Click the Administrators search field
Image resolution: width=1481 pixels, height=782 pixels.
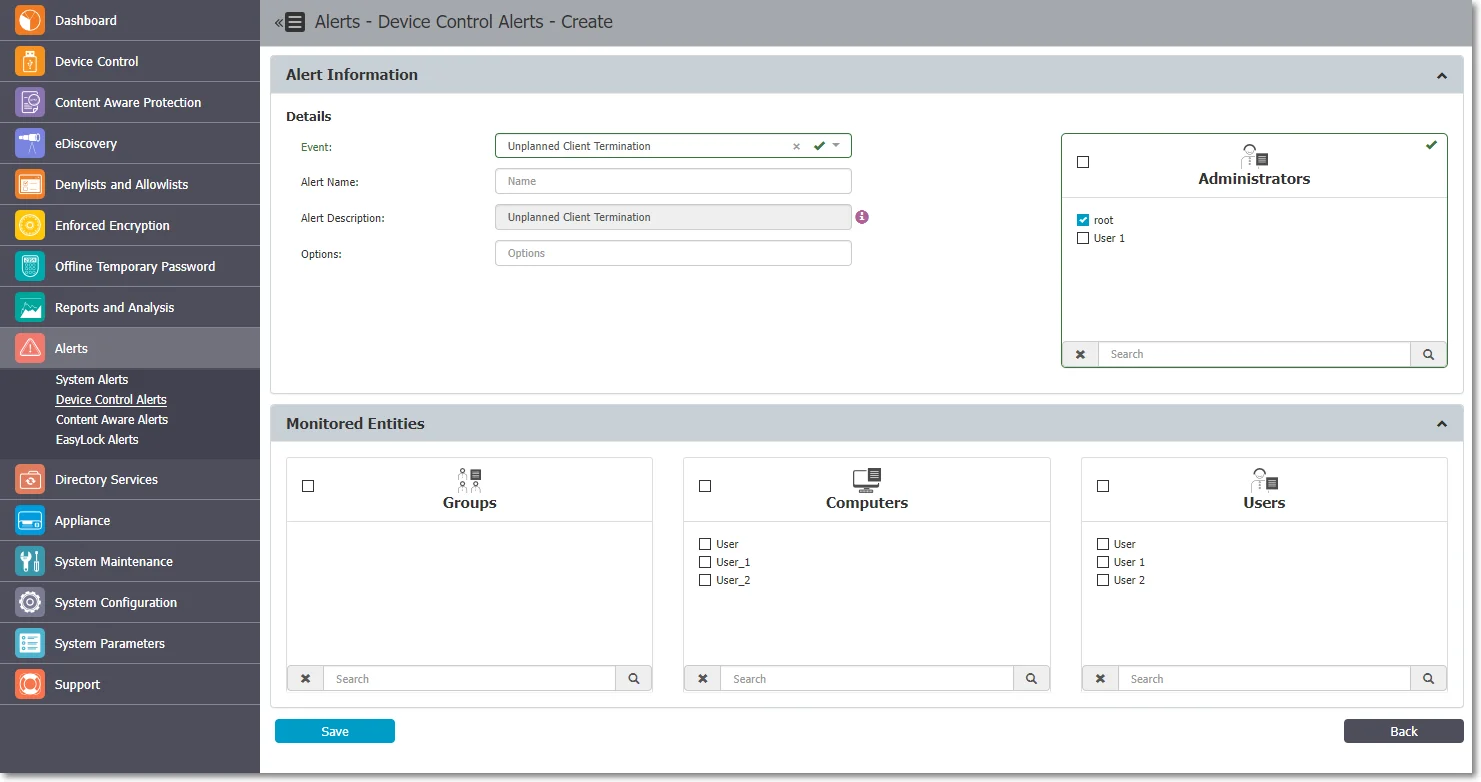1254,354
